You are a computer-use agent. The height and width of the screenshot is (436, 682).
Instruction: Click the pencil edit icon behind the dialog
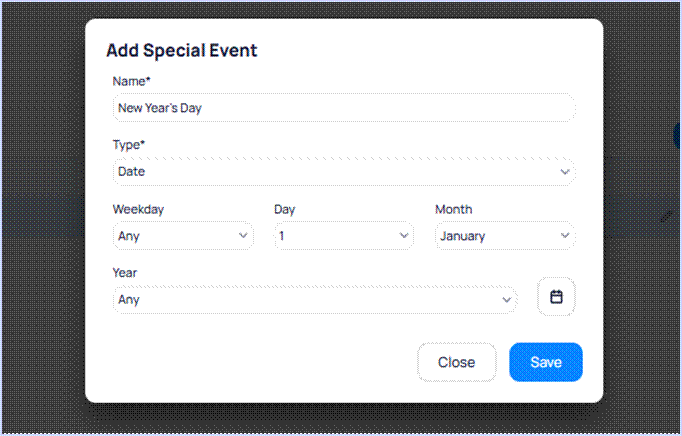[667, 215]
